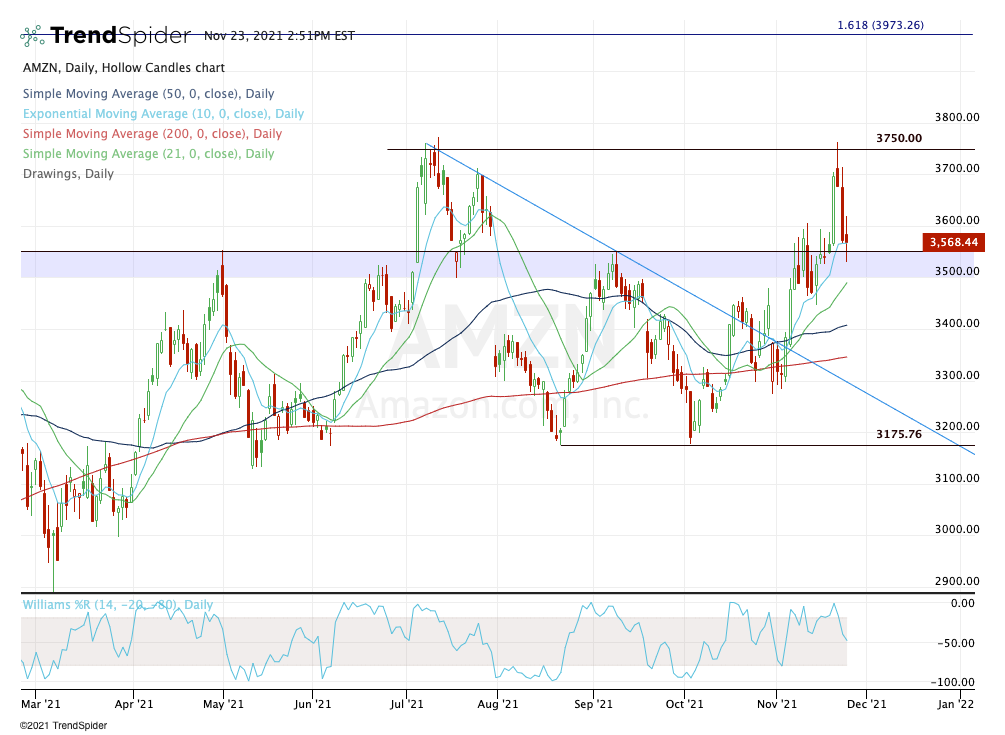Screen dimensions: 1005x735
Task: Click the 3100.00 price axis label
Action: point(958,478)
